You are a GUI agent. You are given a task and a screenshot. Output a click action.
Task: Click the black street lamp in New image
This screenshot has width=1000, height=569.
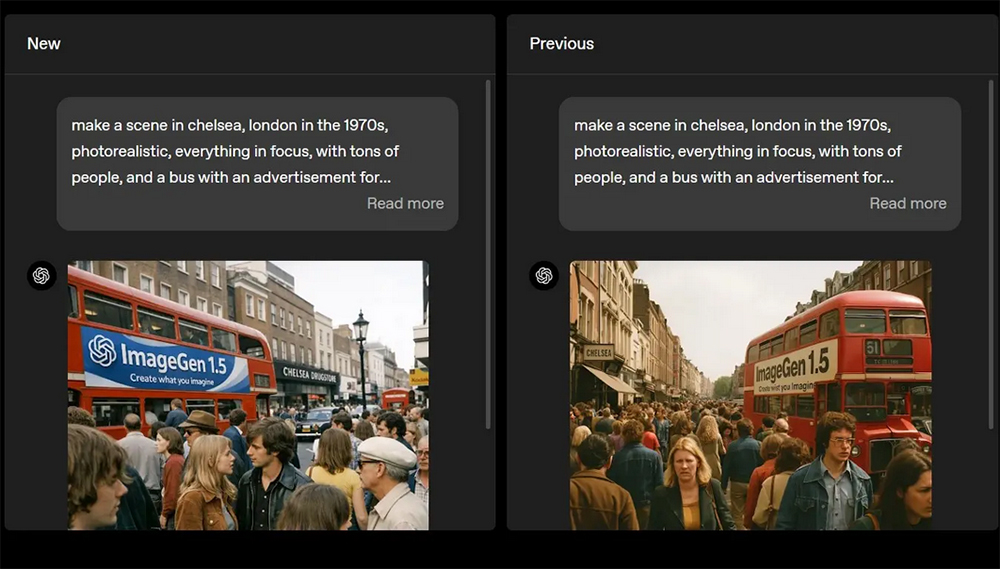point(361,350)
